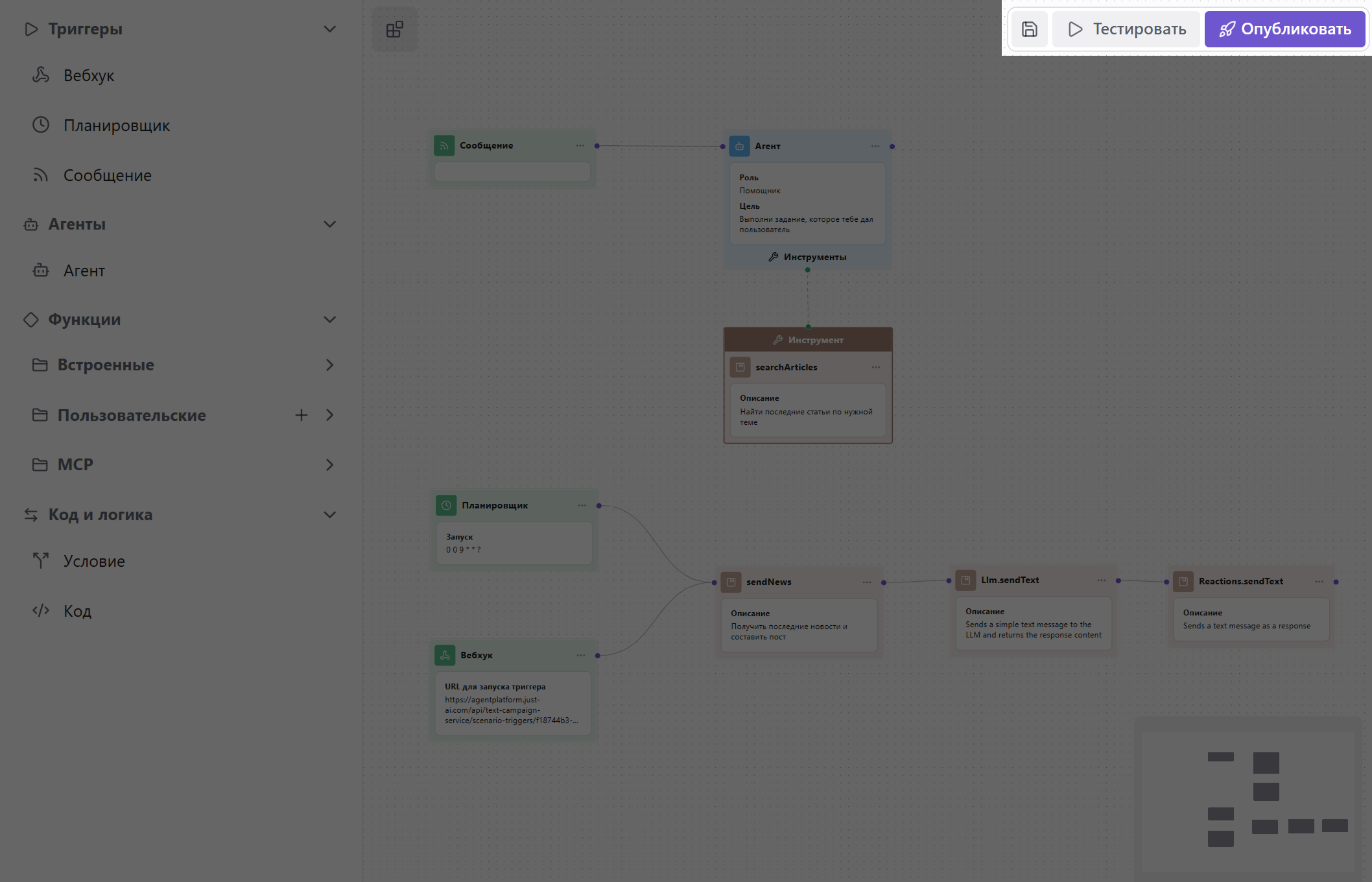Viewport: 1372px width, 882px height.
Task: Collapse the Агенты section chevron
Action: [329, 224]
